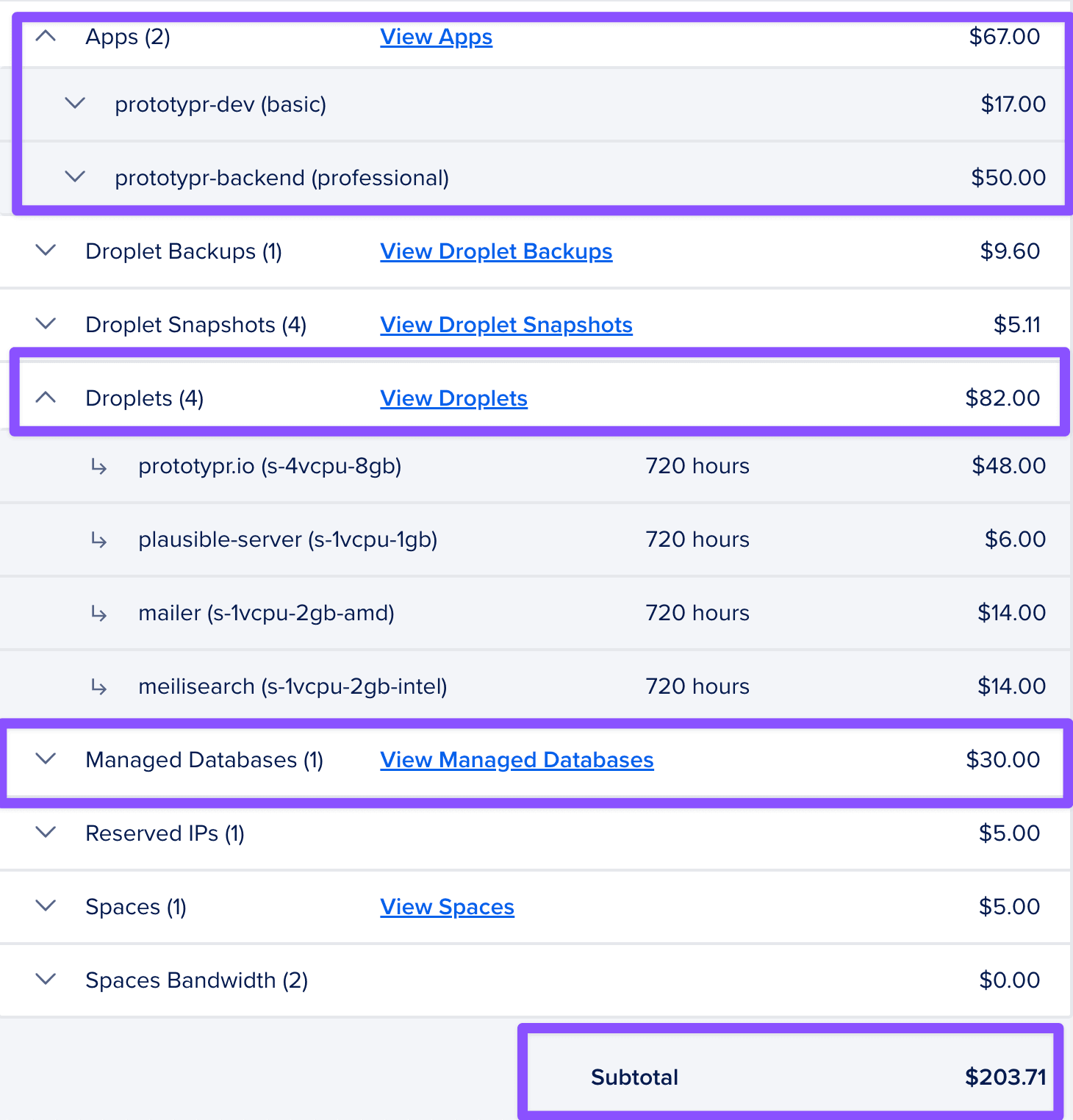Image resolution: width=1073 pixels, height=1120 pixels.
Task: Expand the Droplet Backups section
Action: coord(45,251)
